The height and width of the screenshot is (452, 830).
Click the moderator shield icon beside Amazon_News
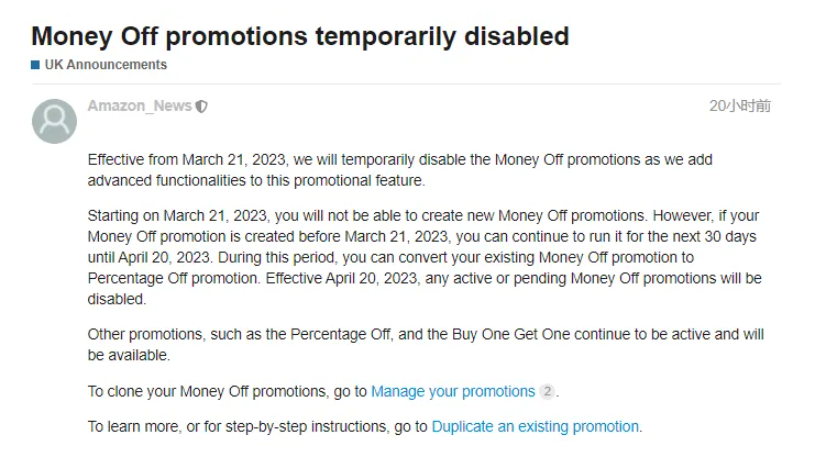tap(202, 106)
